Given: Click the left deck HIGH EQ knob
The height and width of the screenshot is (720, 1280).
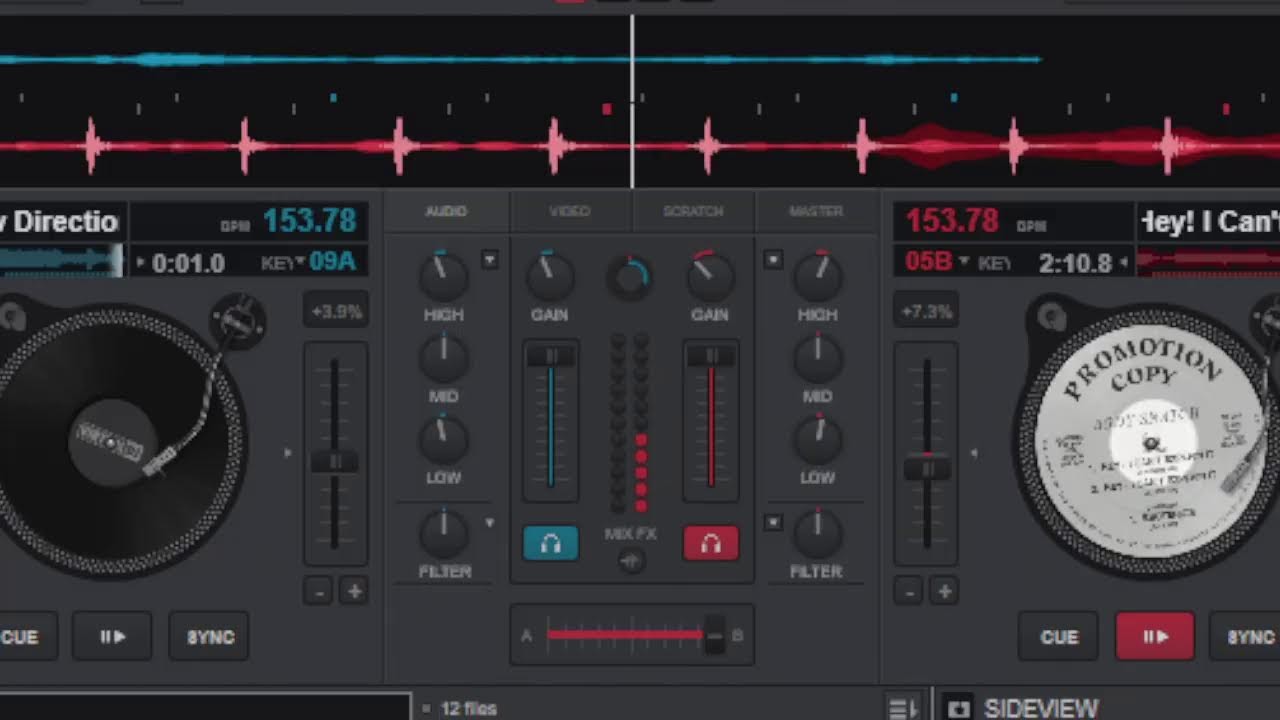Looking at the screenshot, I should (443, 277).
